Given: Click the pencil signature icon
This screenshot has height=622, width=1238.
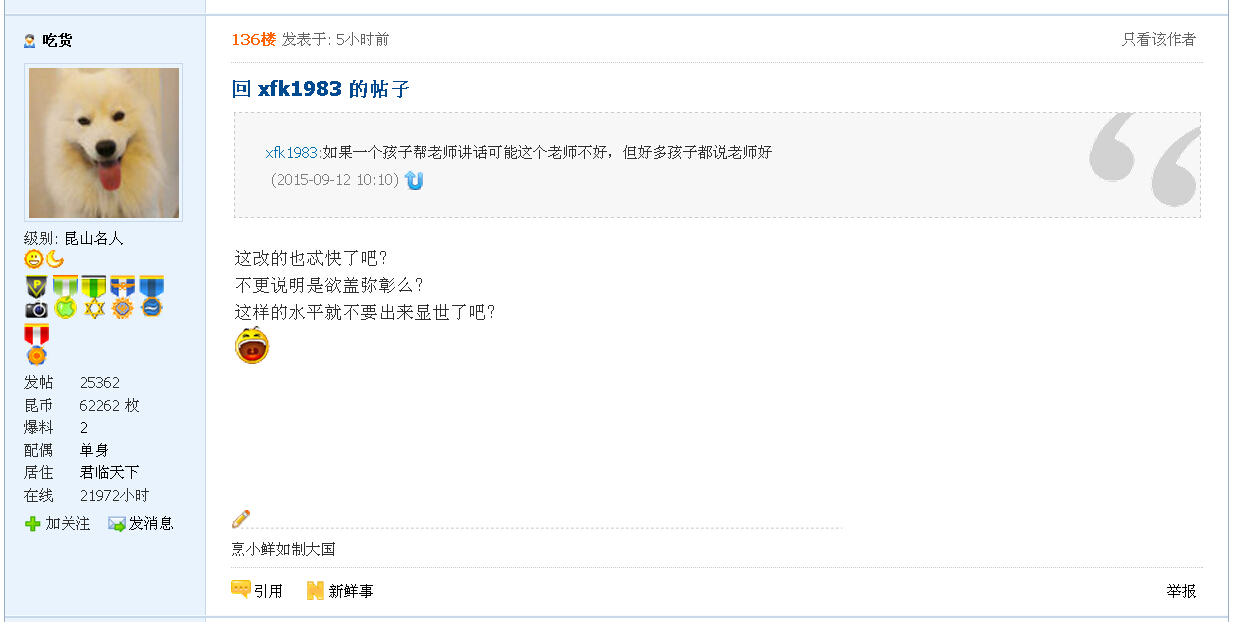Looking at the screenshot, I should click(241, 518).
